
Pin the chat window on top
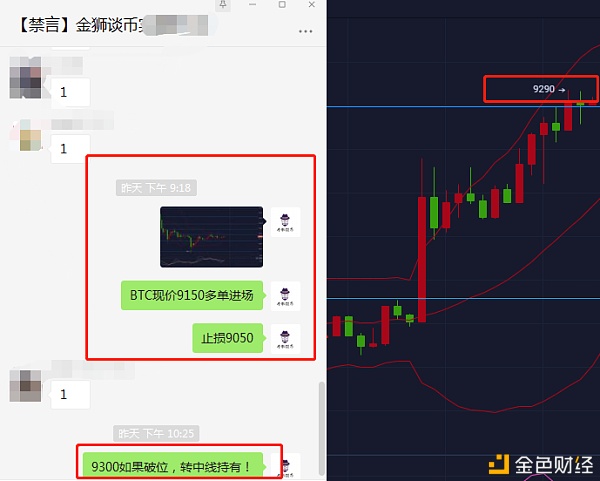click(x=223, y=5)
